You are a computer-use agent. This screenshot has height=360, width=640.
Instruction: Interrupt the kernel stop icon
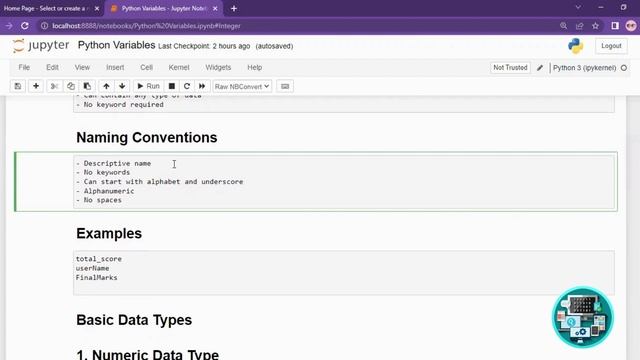pyautogui.click(x=172, y=86)
